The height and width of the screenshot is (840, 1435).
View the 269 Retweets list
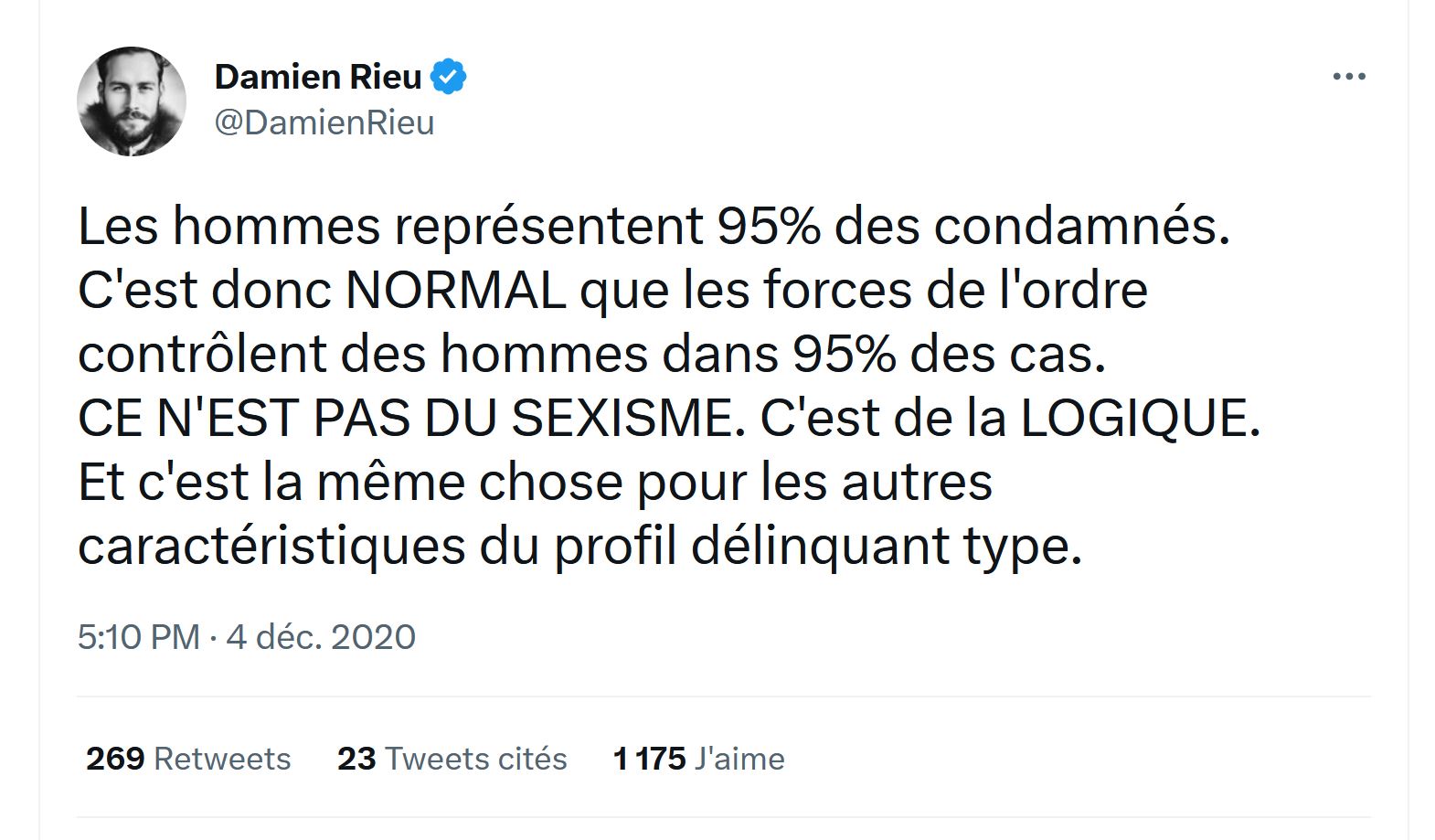click(x=188, y=759)
